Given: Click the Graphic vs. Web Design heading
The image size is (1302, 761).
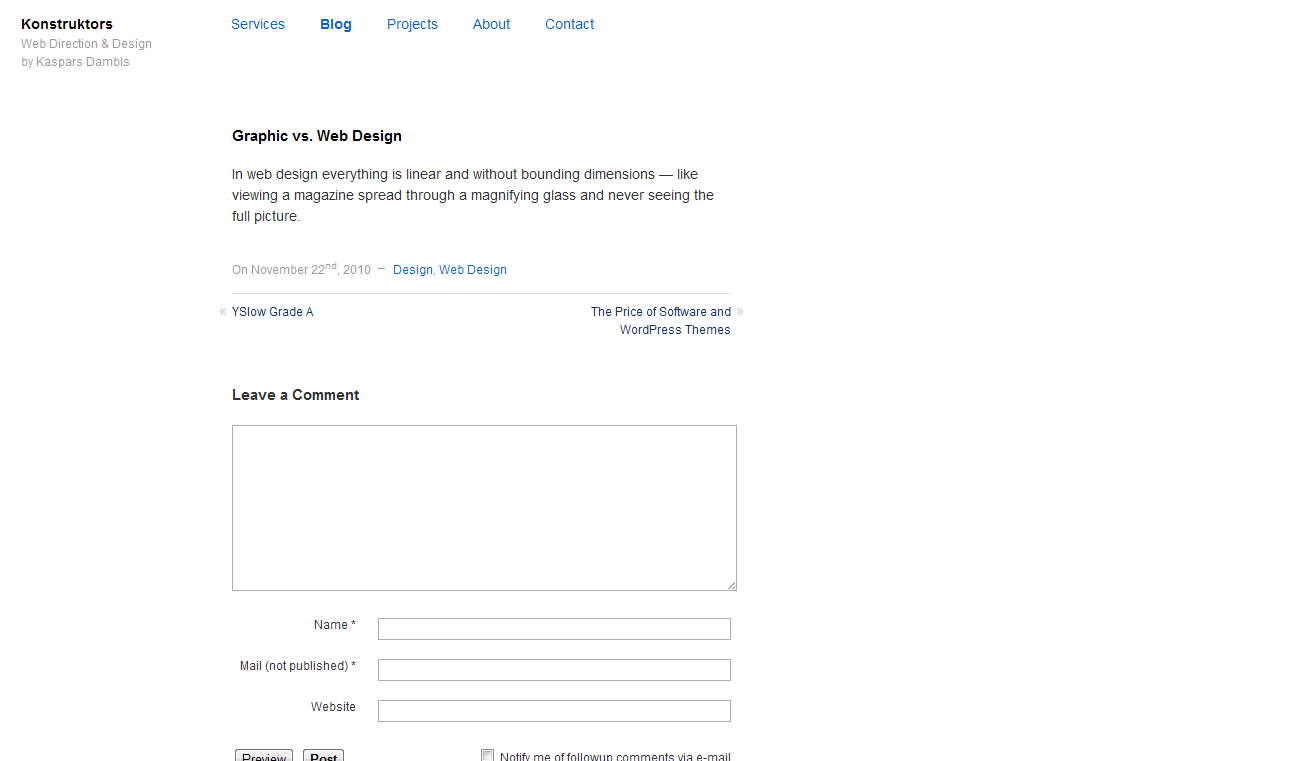Looking at the screenshot, I should point(317,136).
